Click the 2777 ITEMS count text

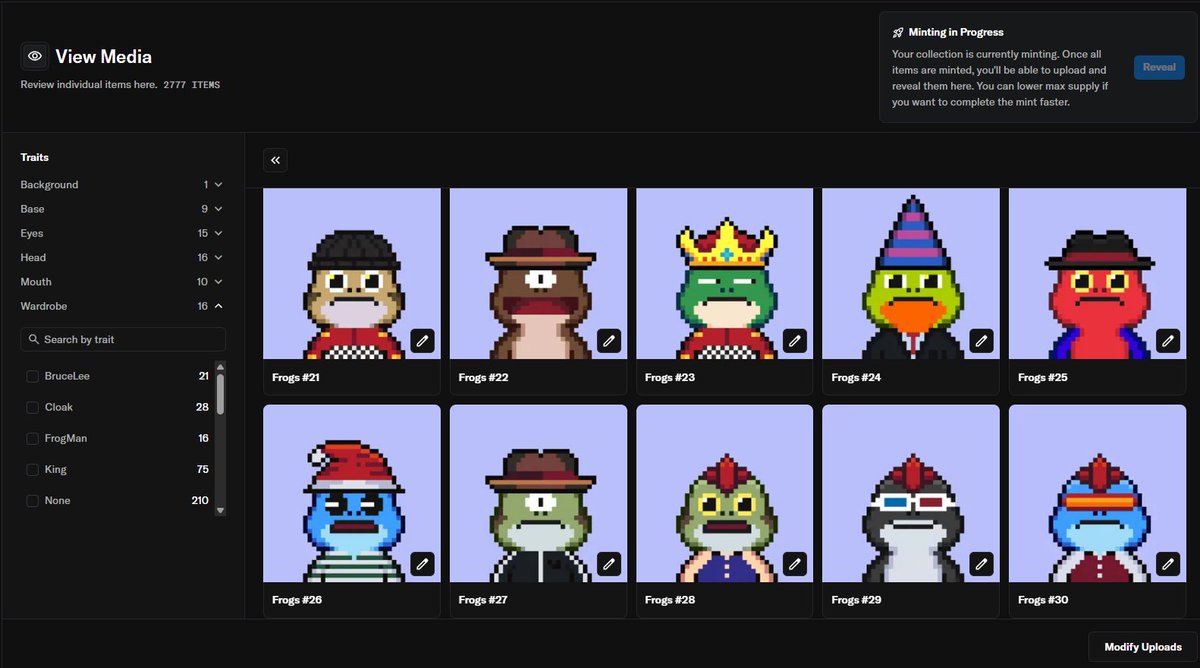192,85
